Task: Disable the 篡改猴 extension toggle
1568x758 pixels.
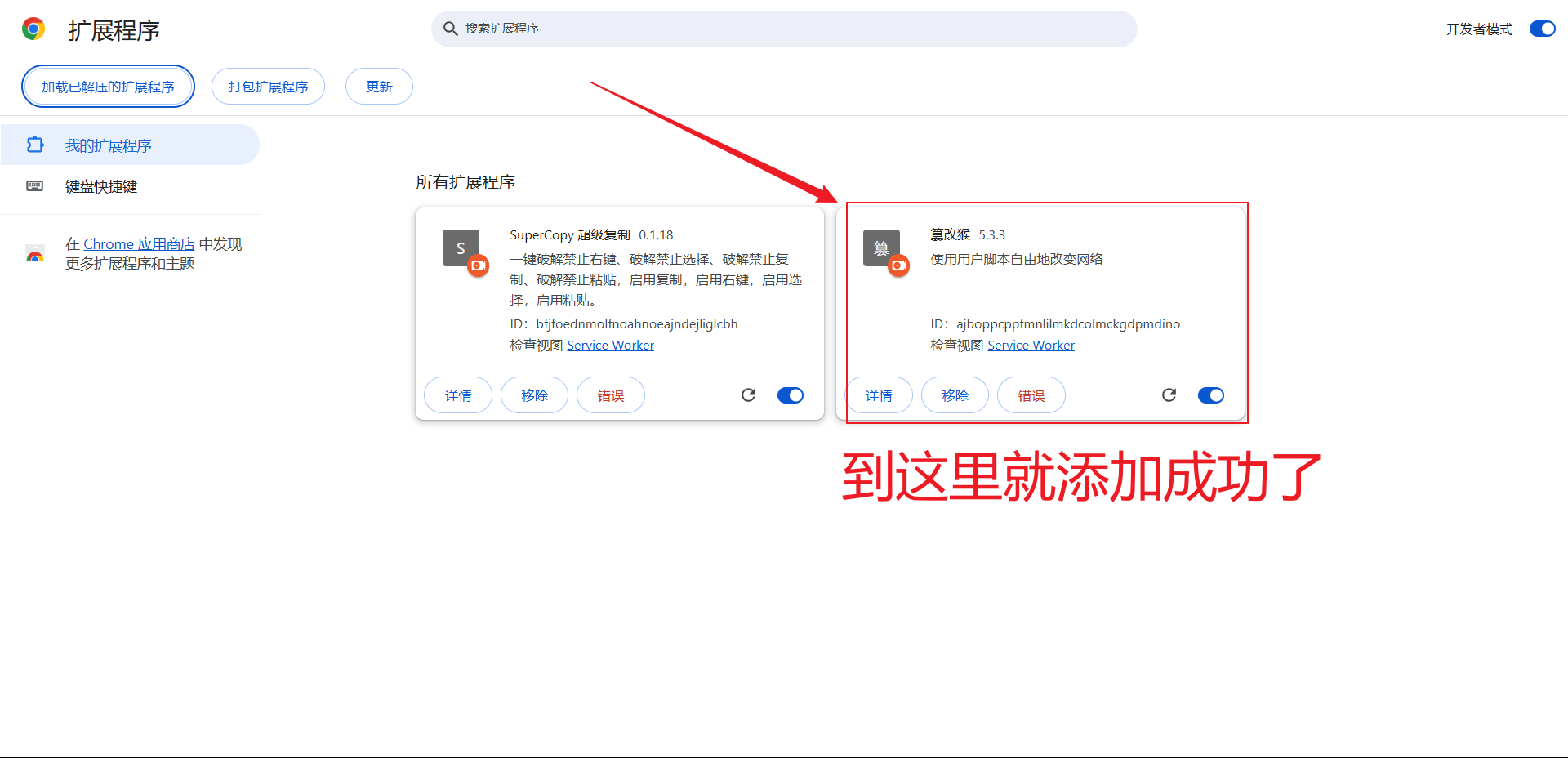Action: click(x=1211, y=395)
